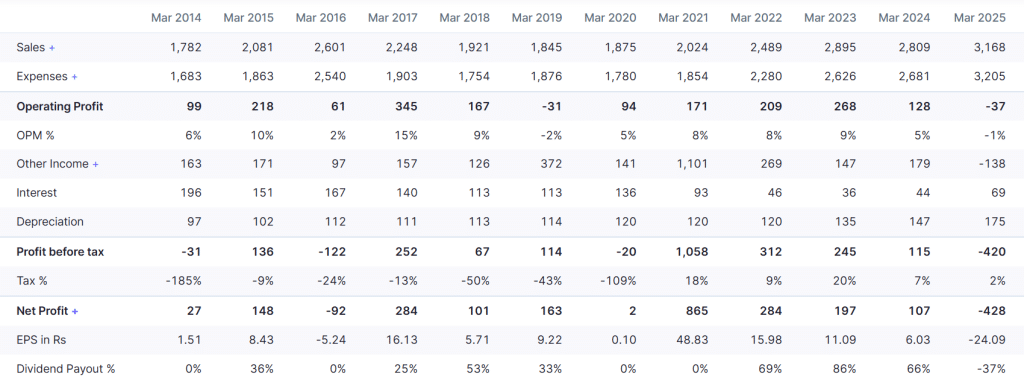Screen dimensions: 1024x386
Task: Click the Dividend Payout % row label
Action: pyautogui.click(x=66, y=369)
